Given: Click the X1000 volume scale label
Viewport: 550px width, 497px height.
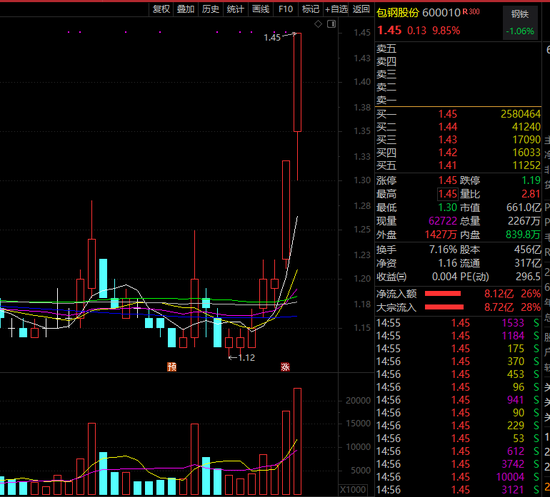Looking at the screenshot, I should (353, 490).
